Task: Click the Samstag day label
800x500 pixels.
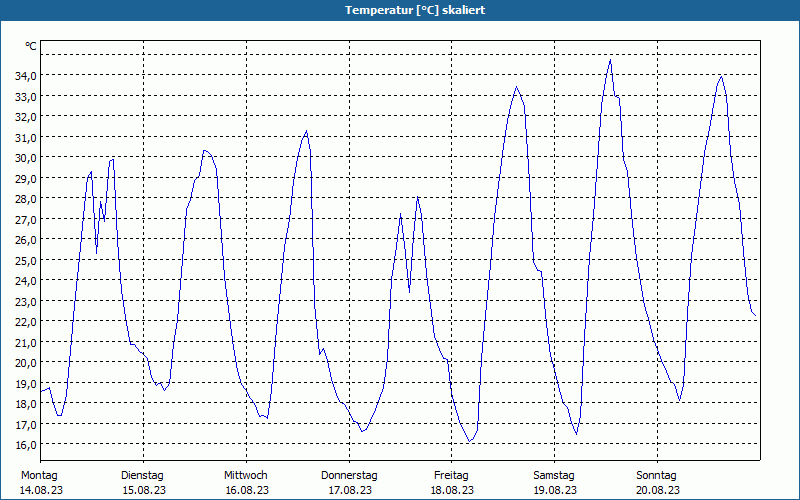Action: [554, 476]
